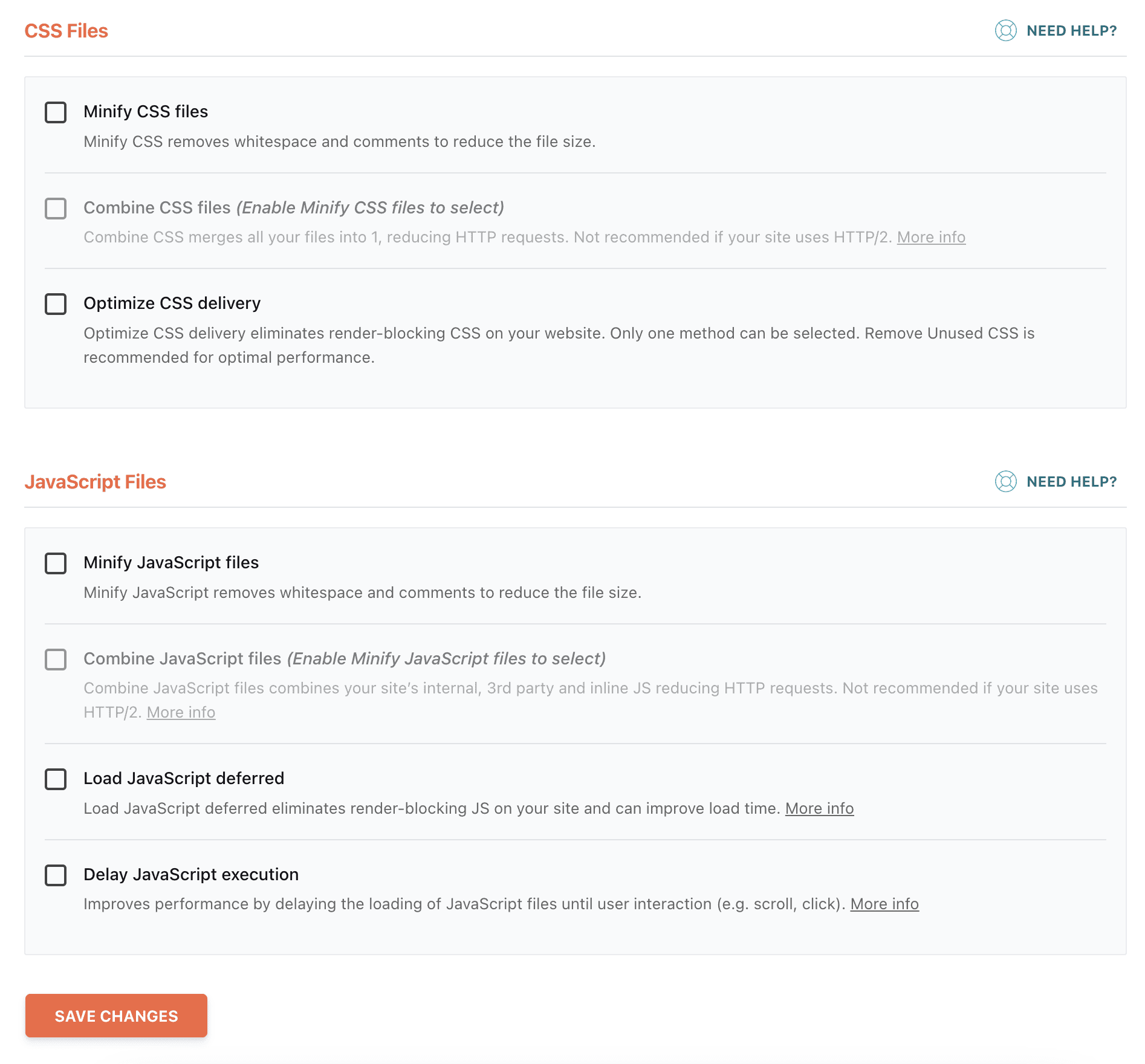Click the lifebuoy icon in JavaScript Files header

pos(1005,481)
